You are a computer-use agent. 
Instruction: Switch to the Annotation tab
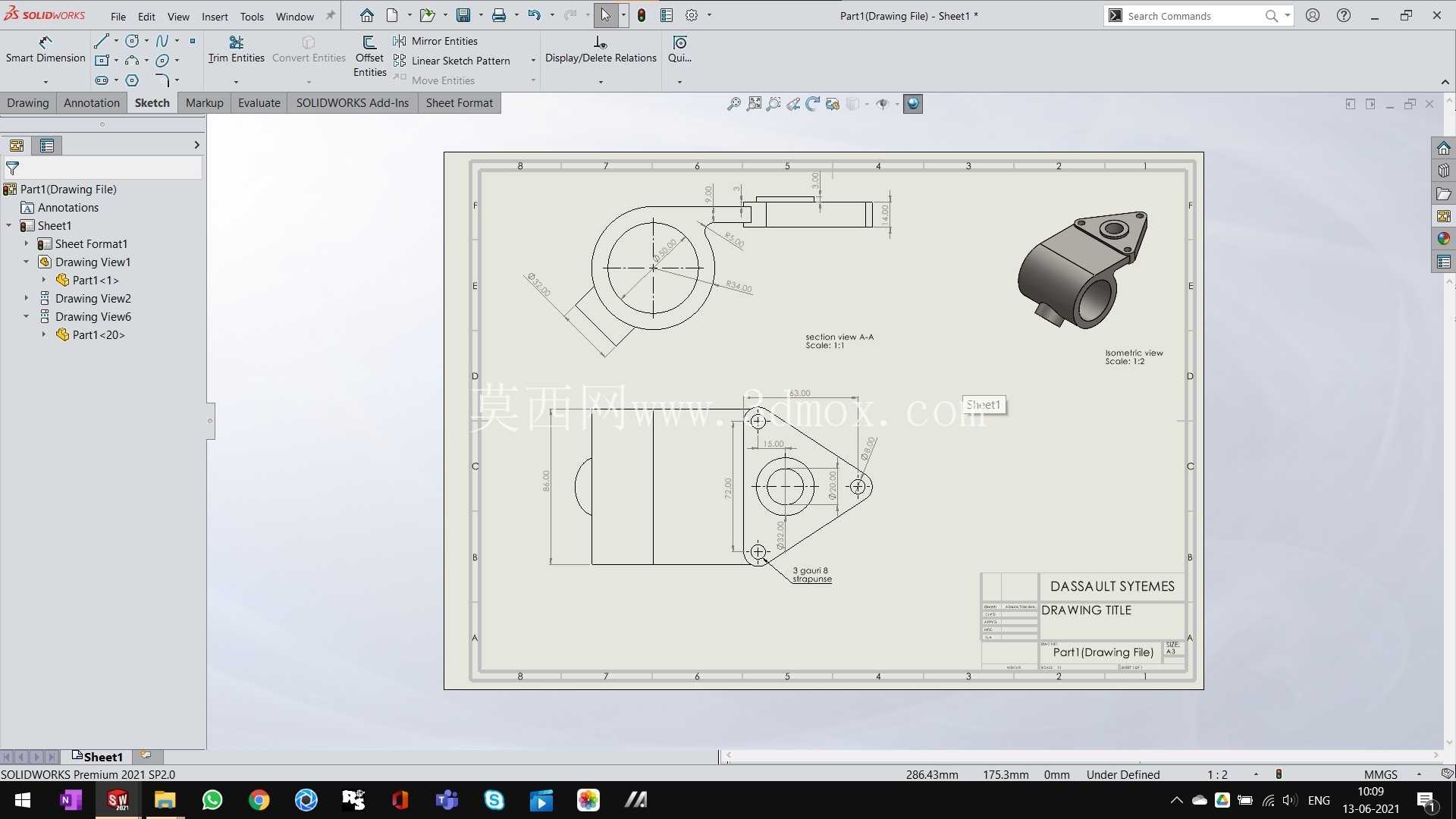[x=92, y=103]
